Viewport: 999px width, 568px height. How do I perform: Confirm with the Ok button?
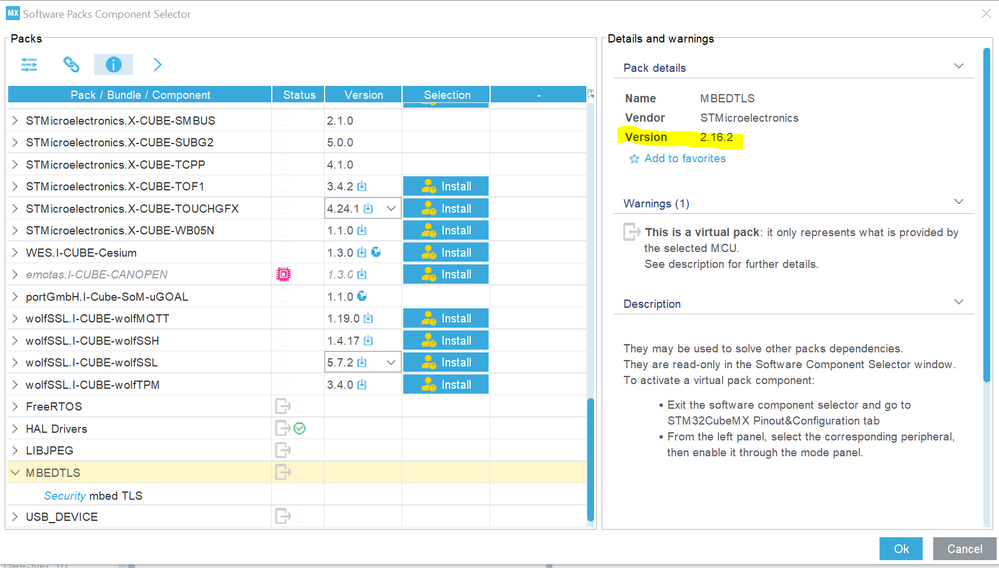[x=901, y=549]
